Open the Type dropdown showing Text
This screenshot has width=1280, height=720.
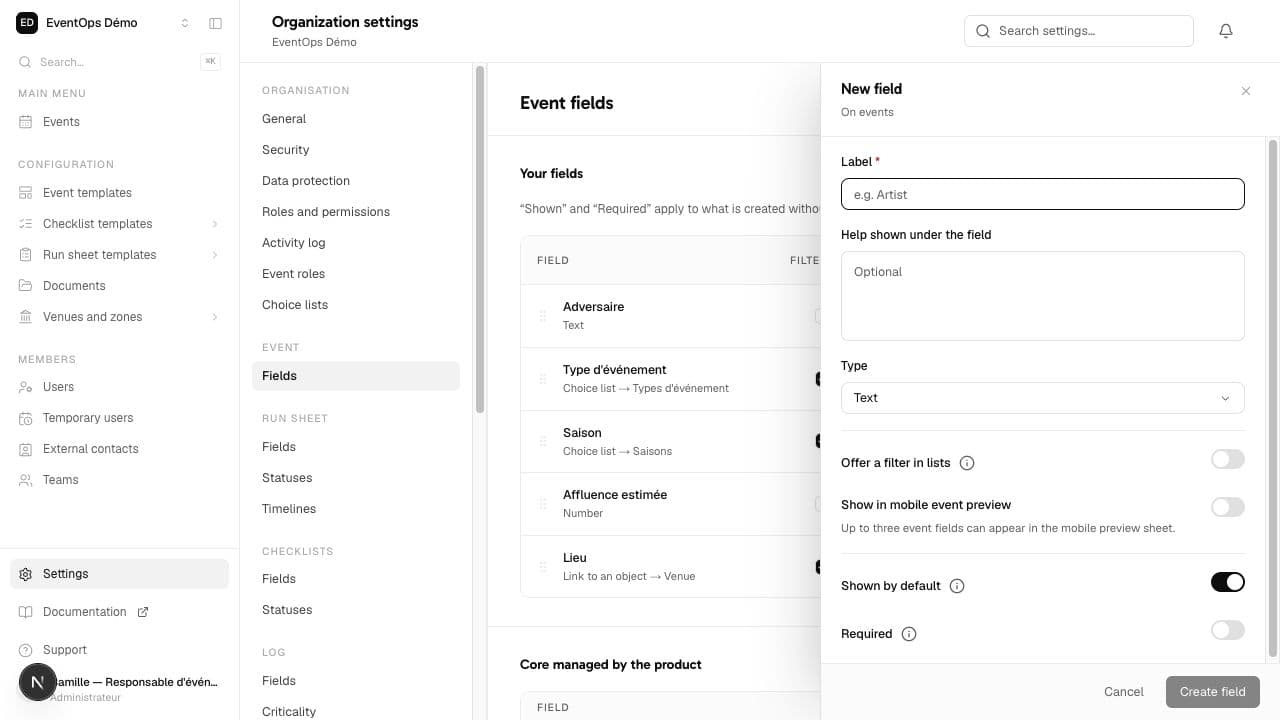pos(1043,398)
